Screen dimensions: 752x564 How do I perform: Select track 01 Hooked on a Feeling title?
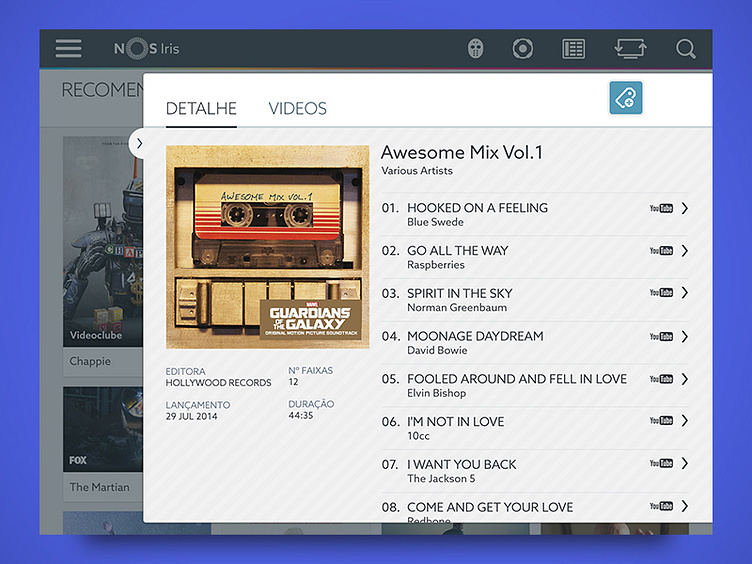pos(477,208)
